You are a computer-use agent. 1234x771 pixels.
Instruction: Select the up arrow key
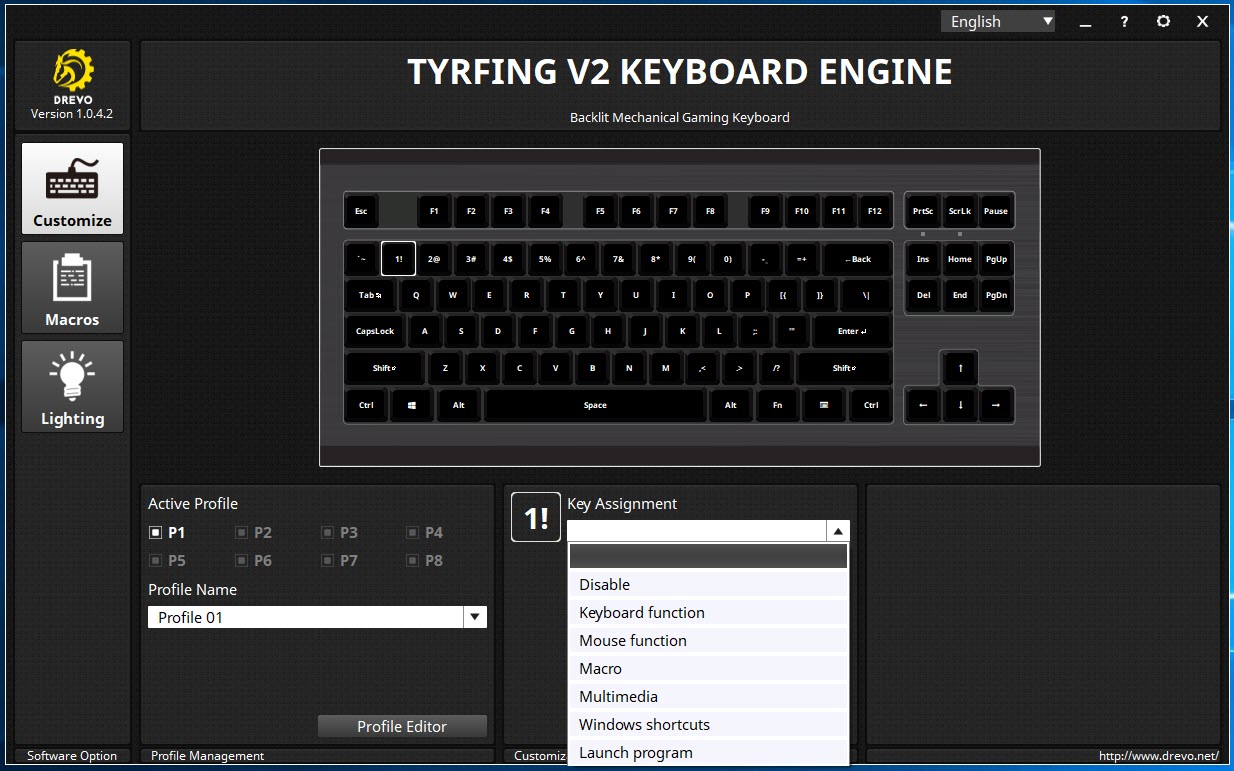(x=960, y=368)
